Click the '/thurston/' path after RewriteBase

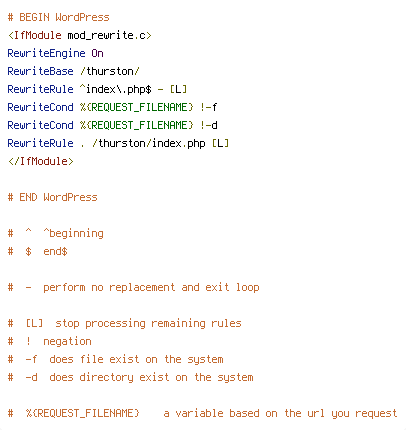tap(110, 71)
